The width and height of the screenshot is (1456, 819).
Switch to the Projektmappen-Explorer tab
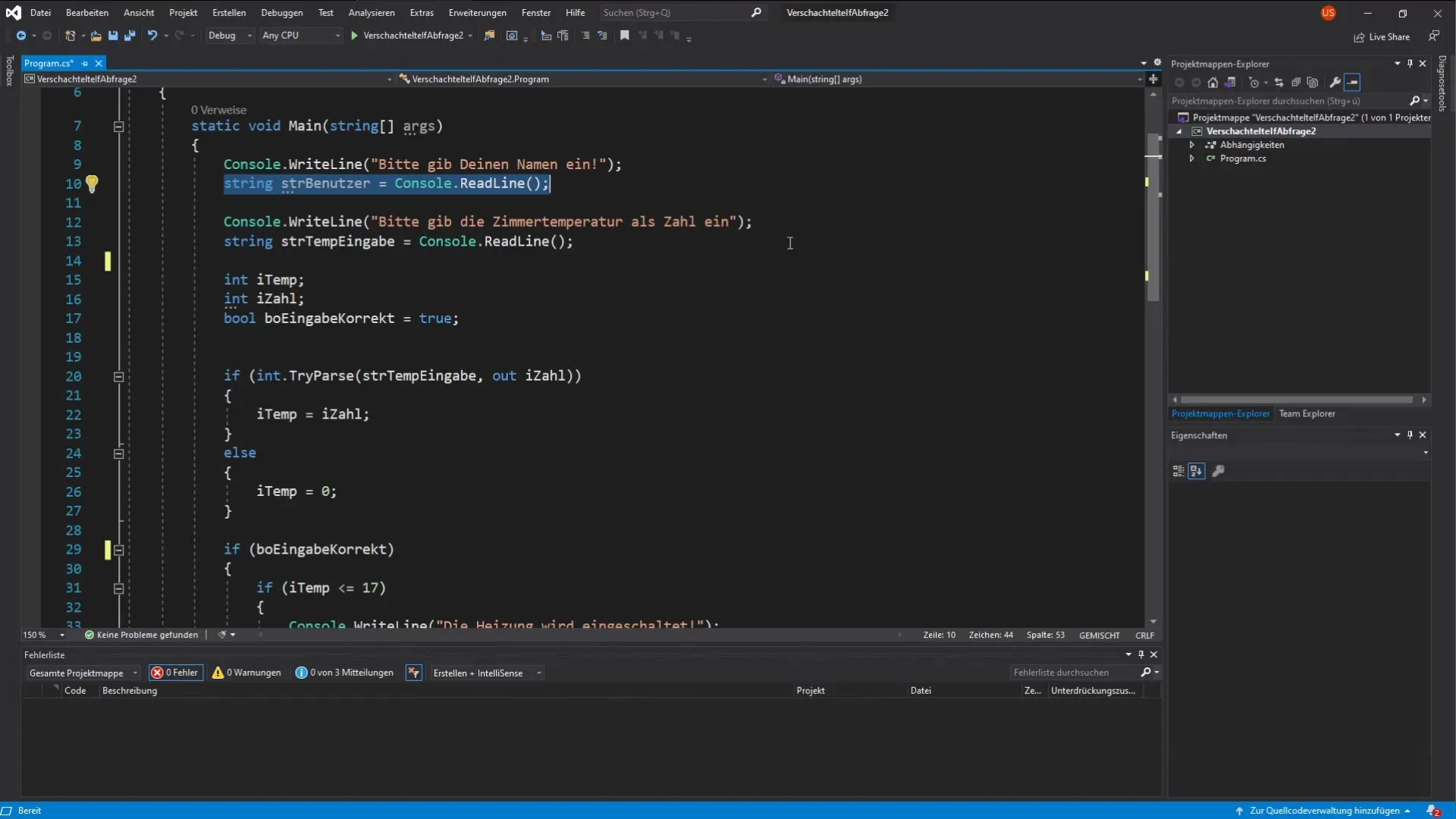pos(1220,414)
